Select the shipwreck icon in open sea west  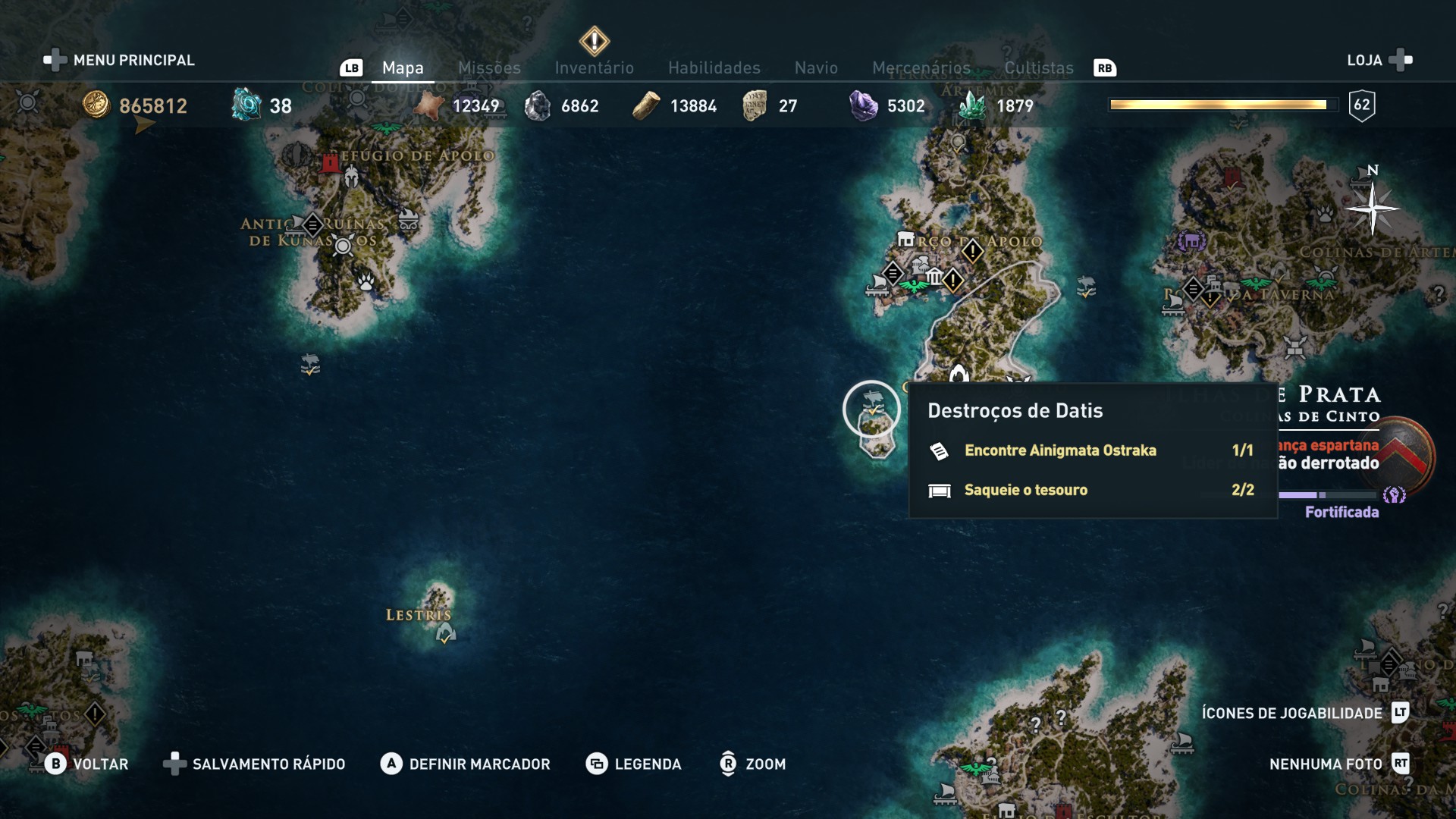point(310,365)
